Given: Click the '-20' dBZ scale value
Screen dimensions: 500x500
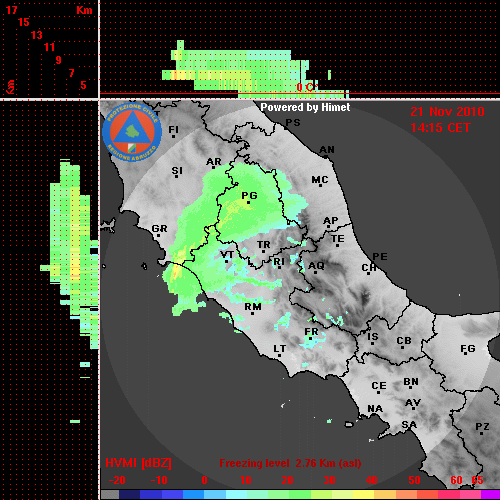Looking at the screenshot, I should point(117,480).
